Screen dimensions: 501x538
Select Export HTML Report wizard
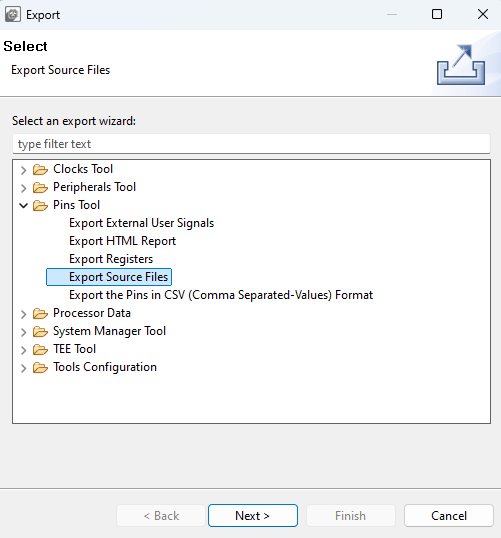click(x=123, y=241)
